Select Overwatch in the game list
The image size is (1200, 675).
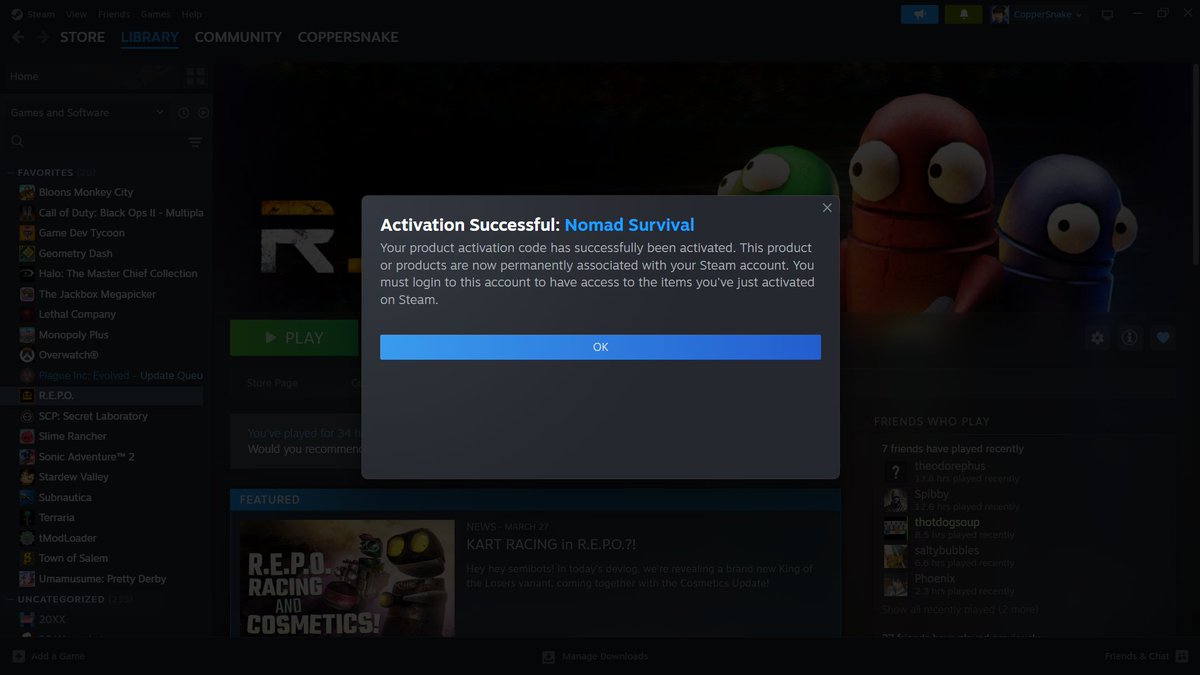(x=68, y=355)
